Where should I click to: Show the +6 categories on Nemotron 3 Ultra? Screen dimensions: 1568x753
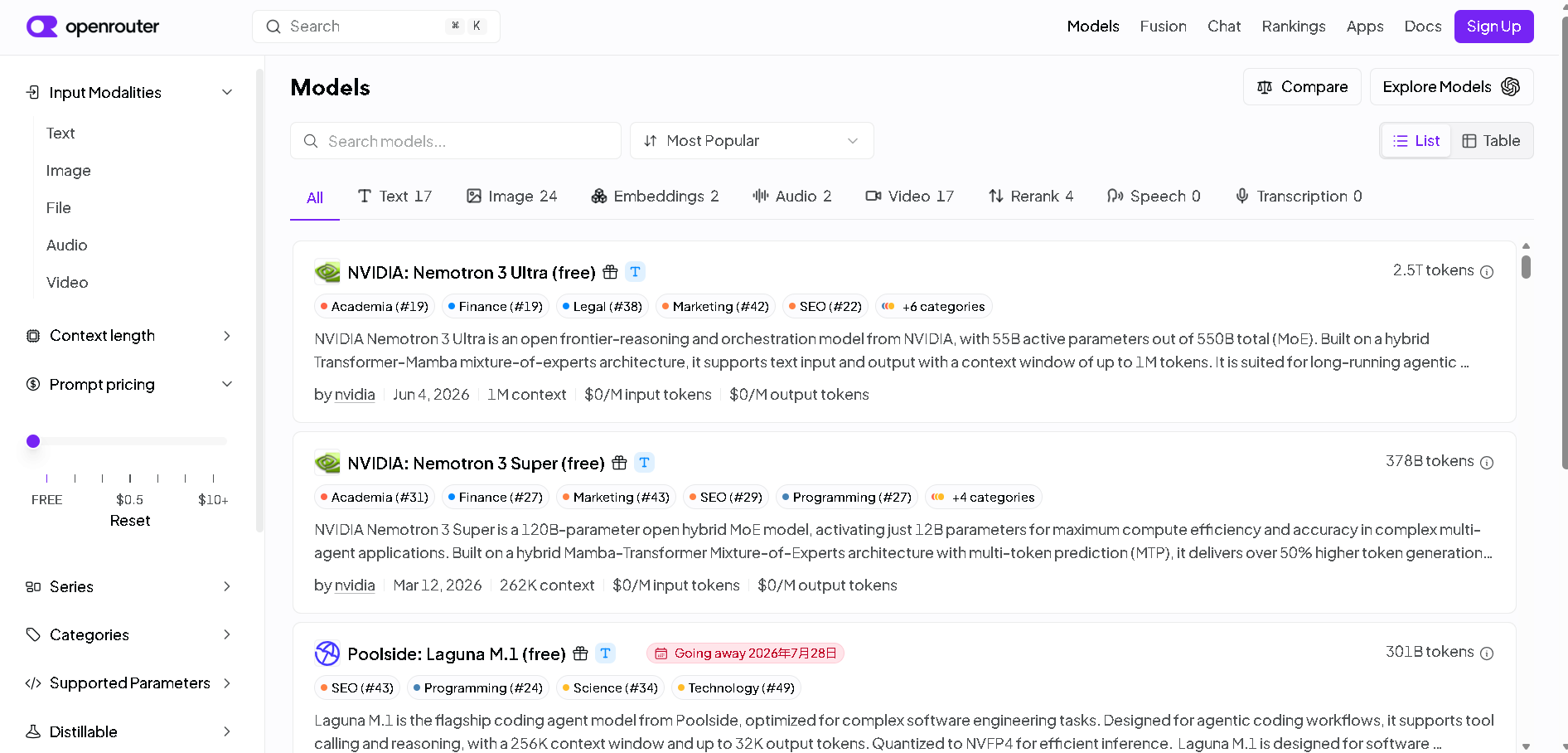tap(934, 307)
